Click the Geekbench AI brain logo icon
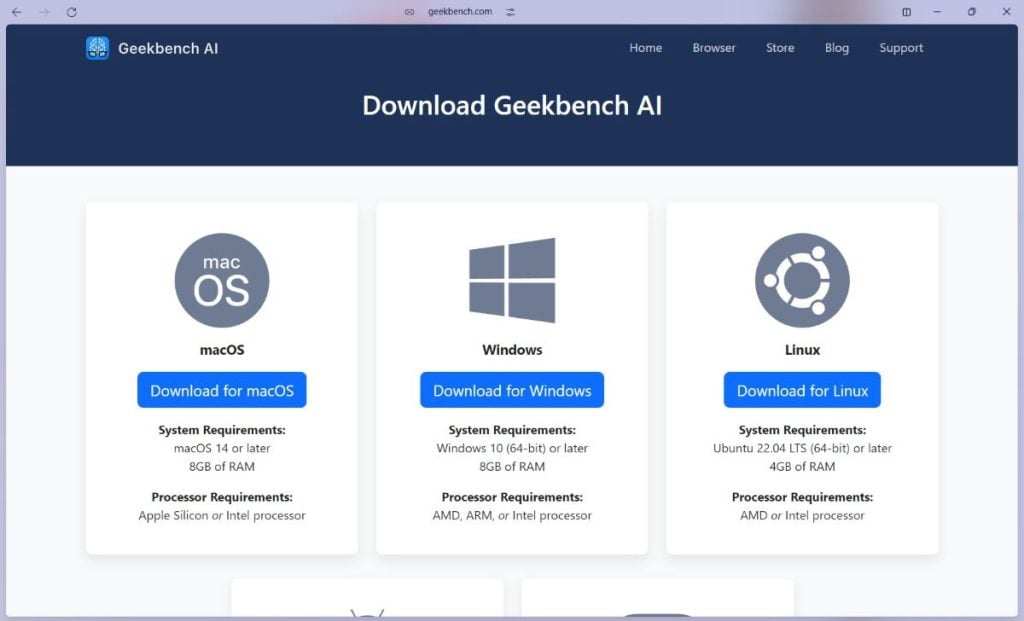 pyautogui.click(x=97, y=48)
